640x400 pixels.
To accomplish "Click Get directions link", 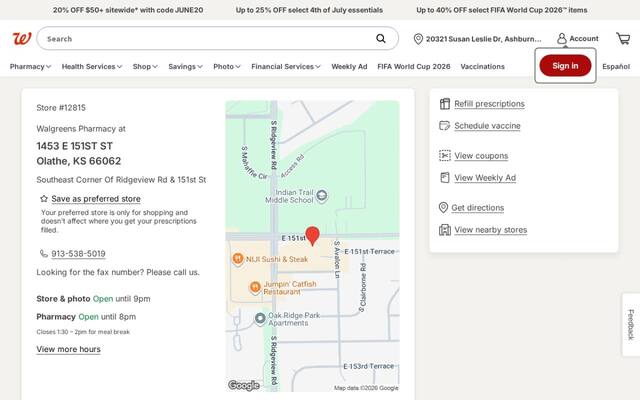I will [478, 207].
